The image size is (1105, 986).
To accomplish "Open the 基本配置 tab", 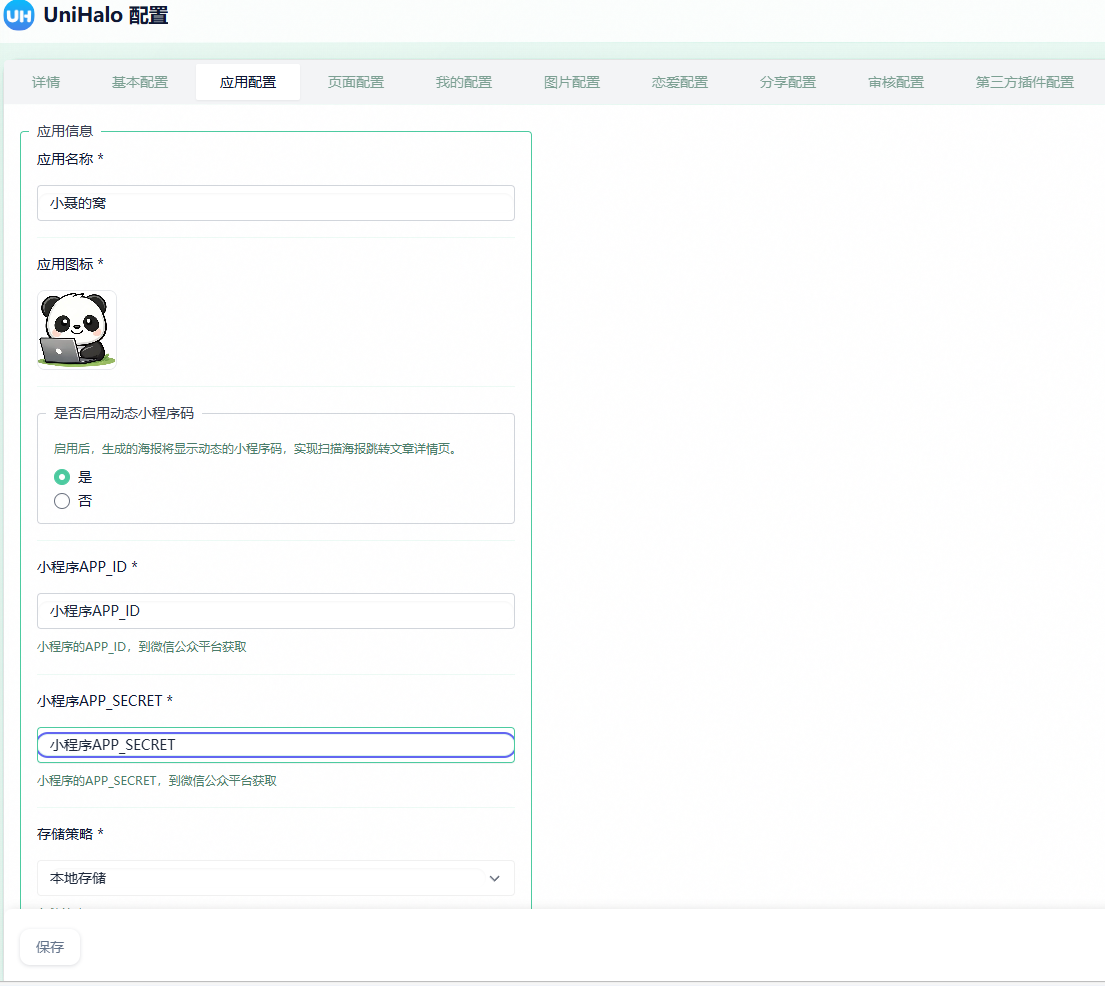I will coord(139,82).
